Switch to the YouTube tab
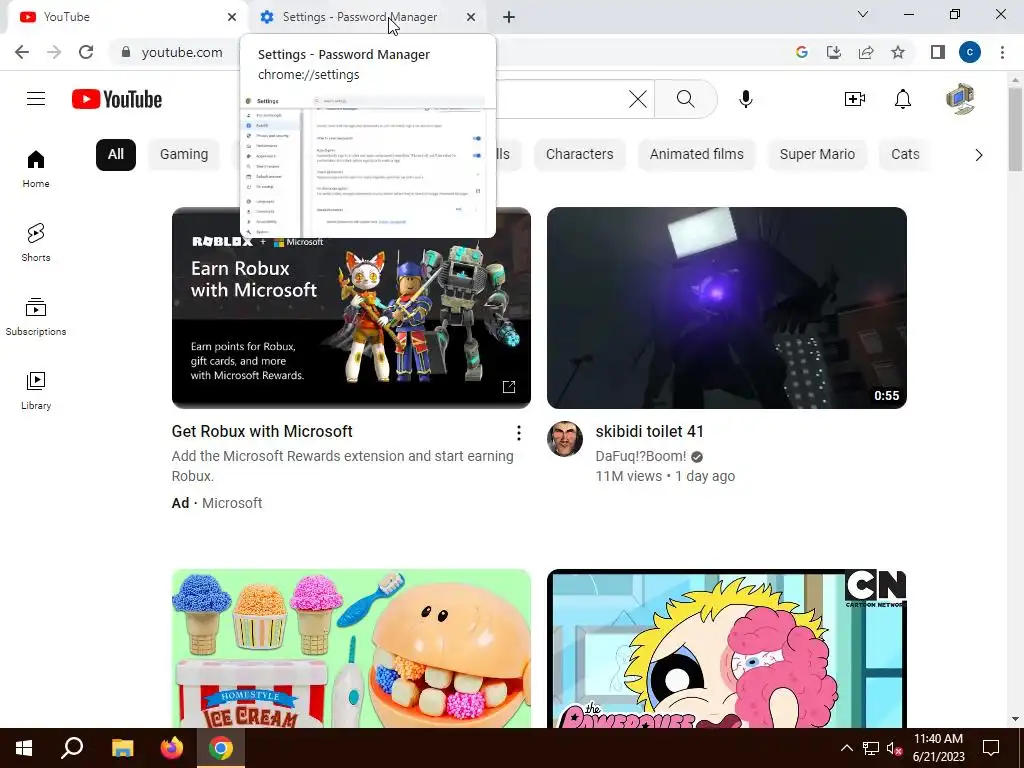The height and width of the screenshot is (768, 1024). coord(124,17)
